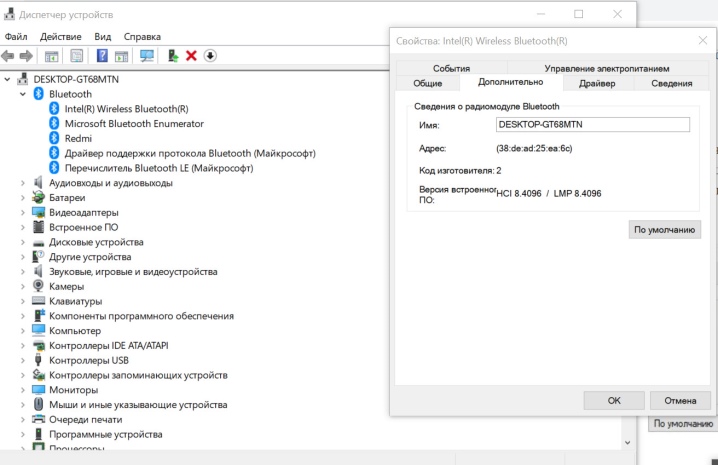Viewport: 718px width, 465px height.
Task: Expand Контроллеры IDE ATA/ATAPI
Action: 22,345
